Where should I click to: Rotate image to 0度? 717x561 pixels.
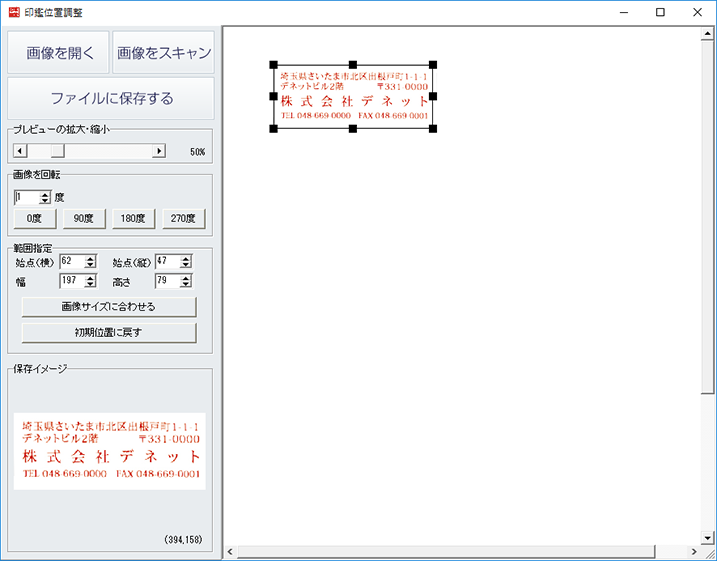(x=35, y=219)
